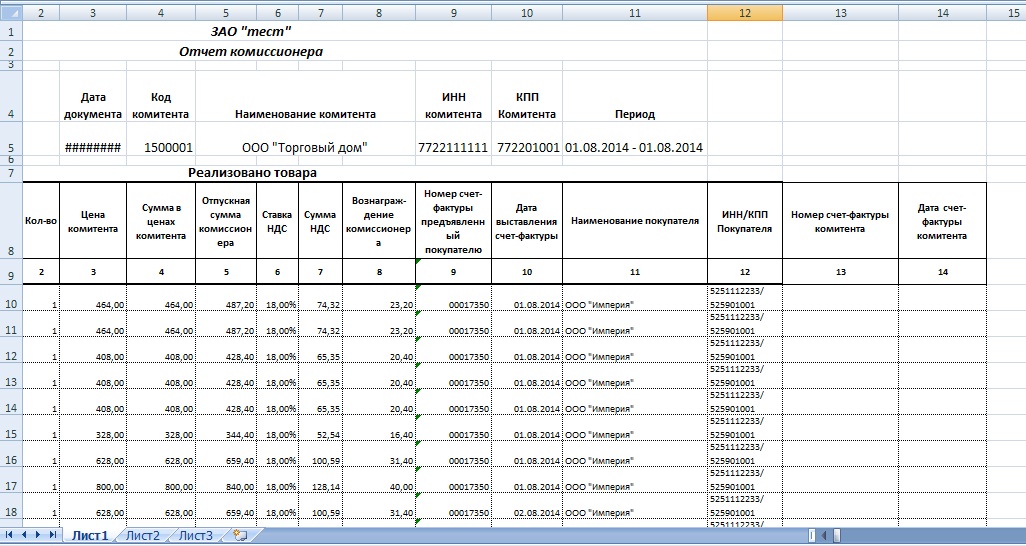This screenshot has width=1026, height=546.
Task: Switch to the Лист1 sheet tab
Action: tap(90, 536)
